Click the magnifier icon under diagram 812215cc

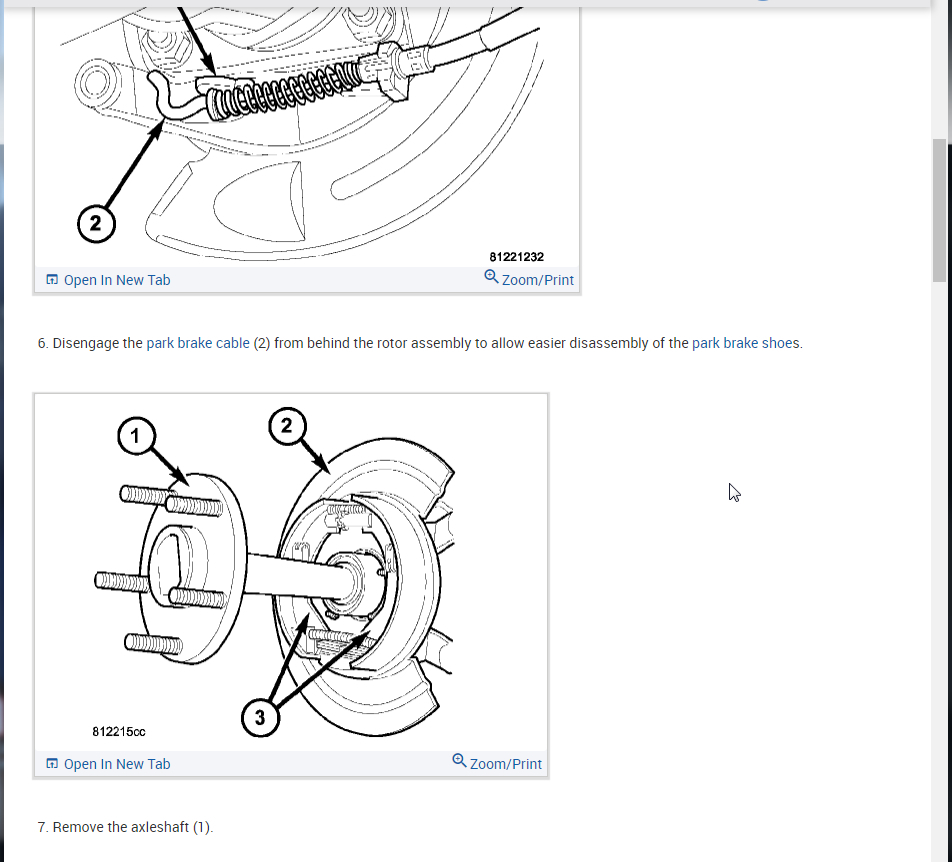coord(459,761)
